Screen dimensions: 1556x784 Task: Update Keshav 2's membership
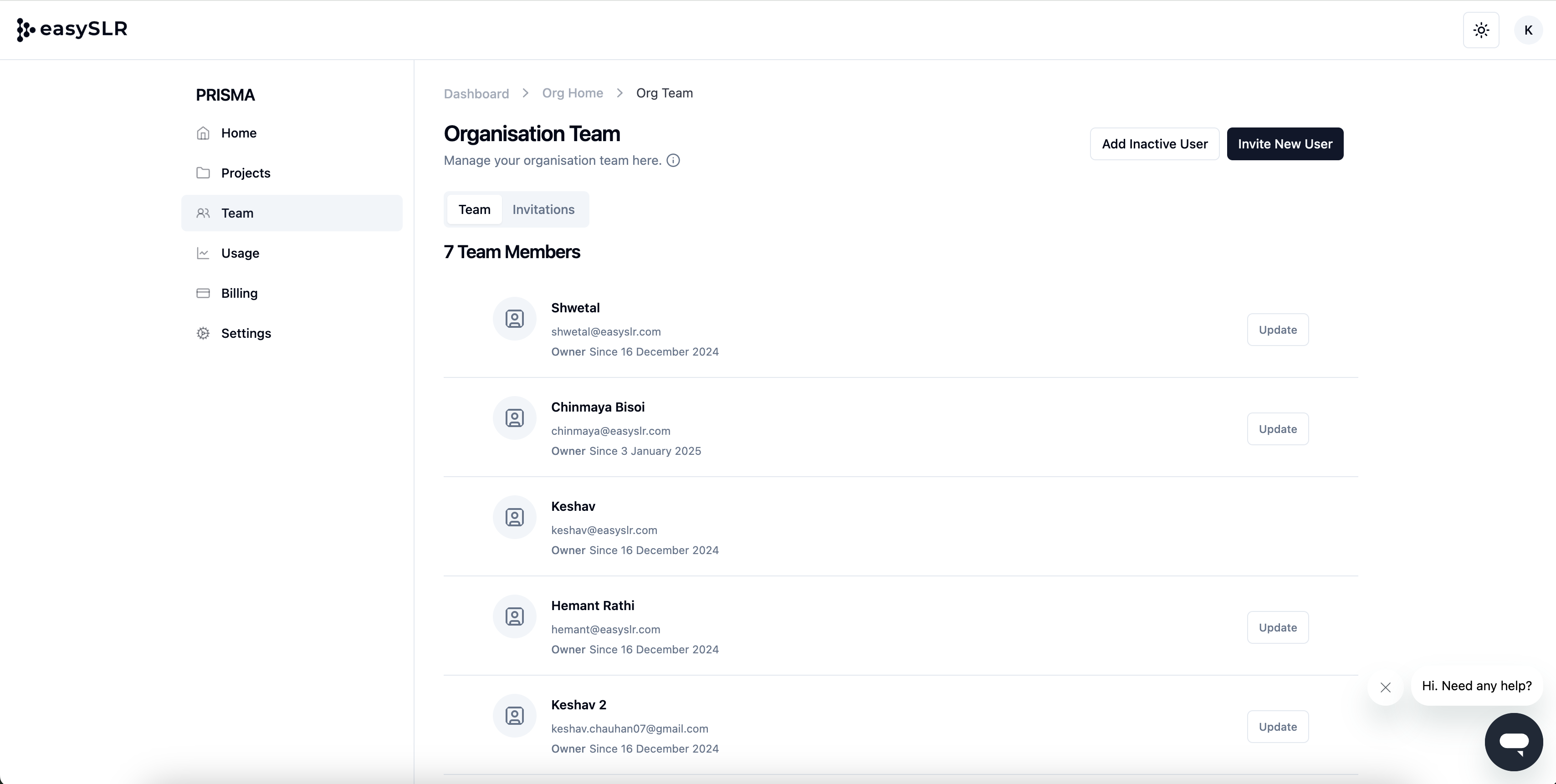(x=1278, y=727)
